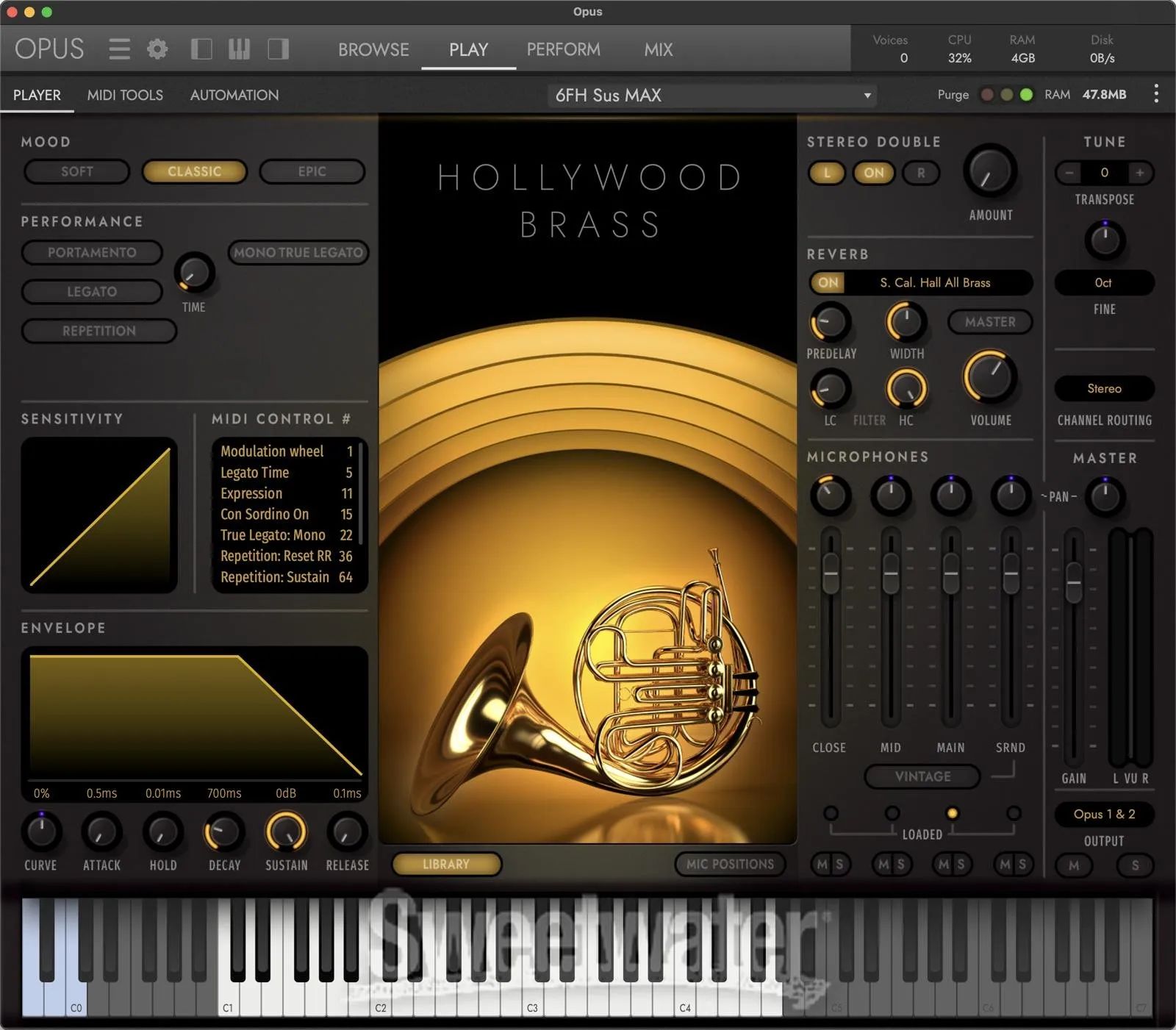Solo the master output with S
The image size is (1176, 1030).
[x=1135, y=865]
